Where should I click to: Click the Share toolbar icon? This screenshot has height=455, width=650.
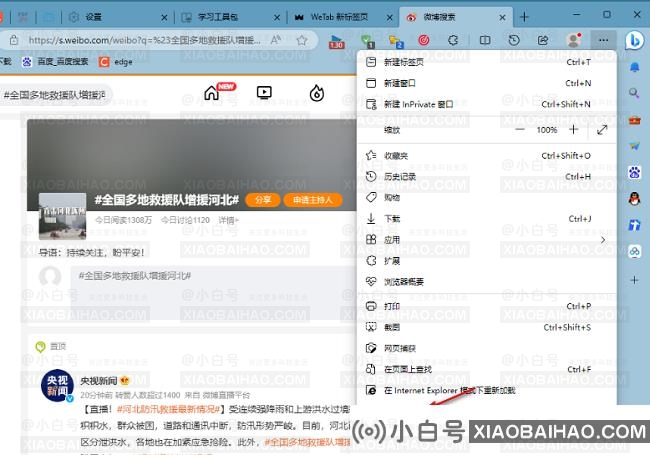coord(543,40)
